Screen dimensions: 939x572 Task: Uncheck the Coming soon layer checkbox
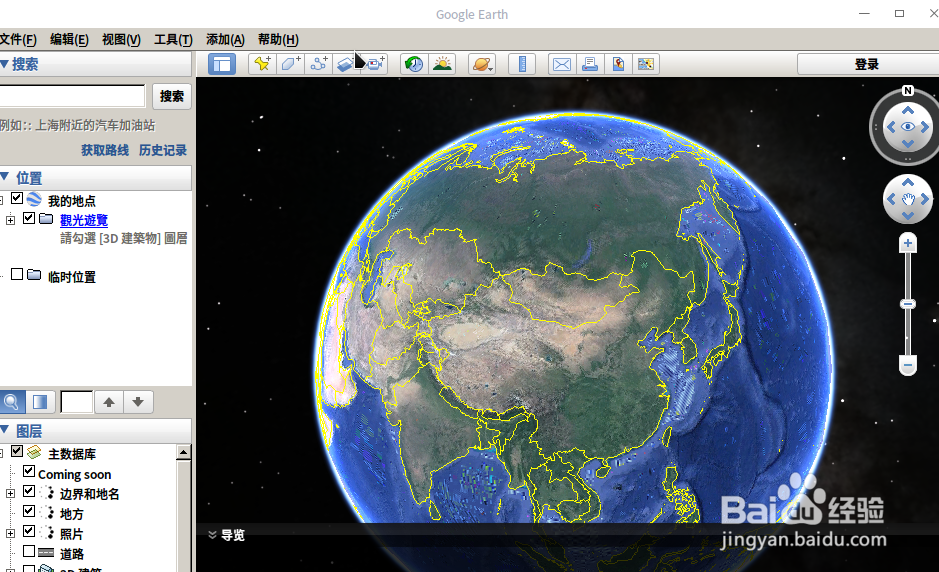[29, 472]
